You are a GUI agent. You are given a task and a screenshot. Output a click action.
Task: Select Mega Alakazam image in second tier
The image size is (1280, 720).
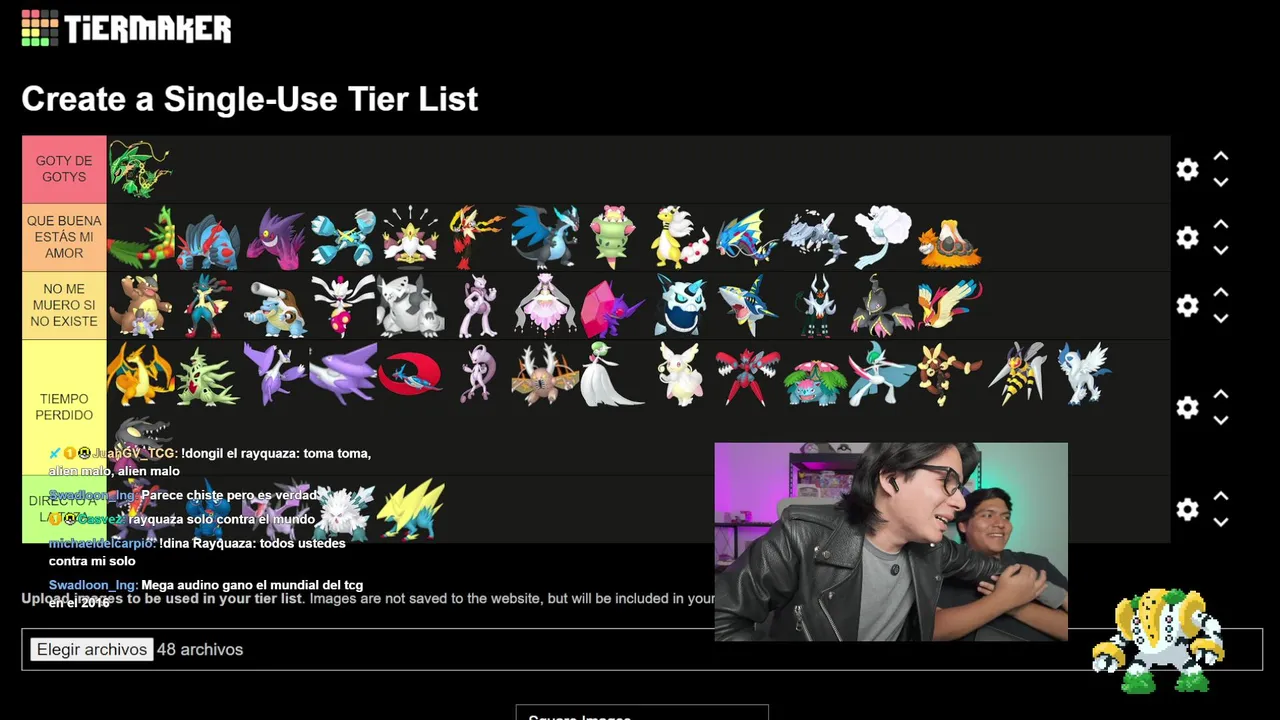[410, 236]
